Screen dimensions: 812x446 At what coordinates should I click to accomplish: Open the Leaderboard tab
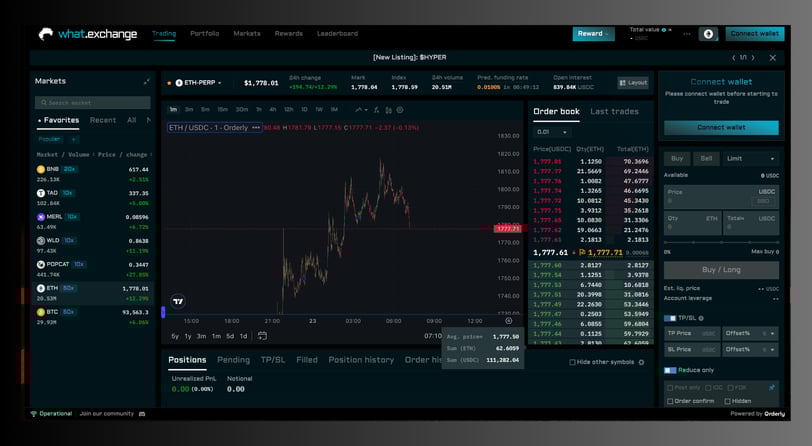[337, 34]
